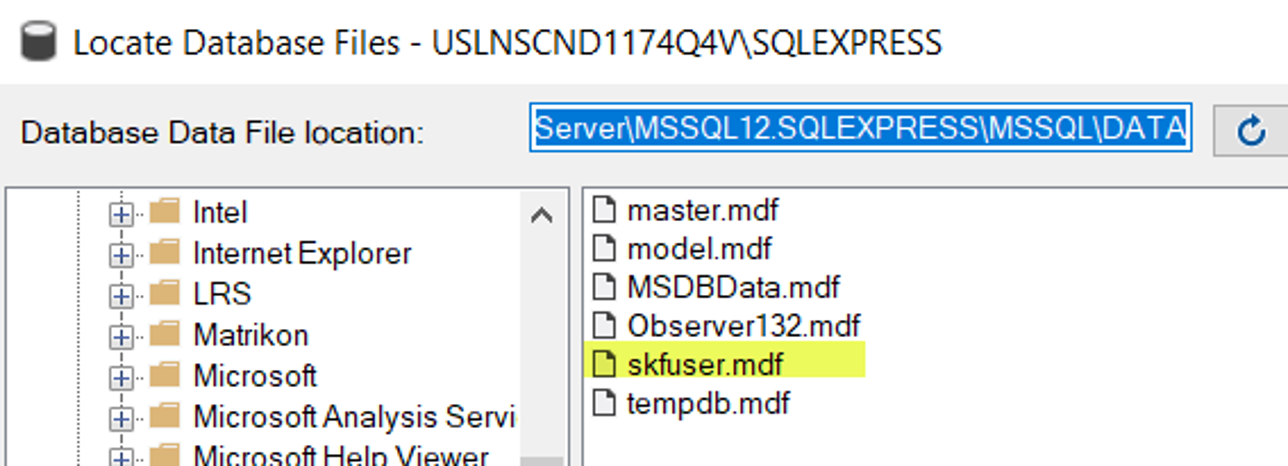Select the Matrikon folder in the tree
Image resolution: width=1288 pixels, height=466 pixels.
(x=251, y=334)
